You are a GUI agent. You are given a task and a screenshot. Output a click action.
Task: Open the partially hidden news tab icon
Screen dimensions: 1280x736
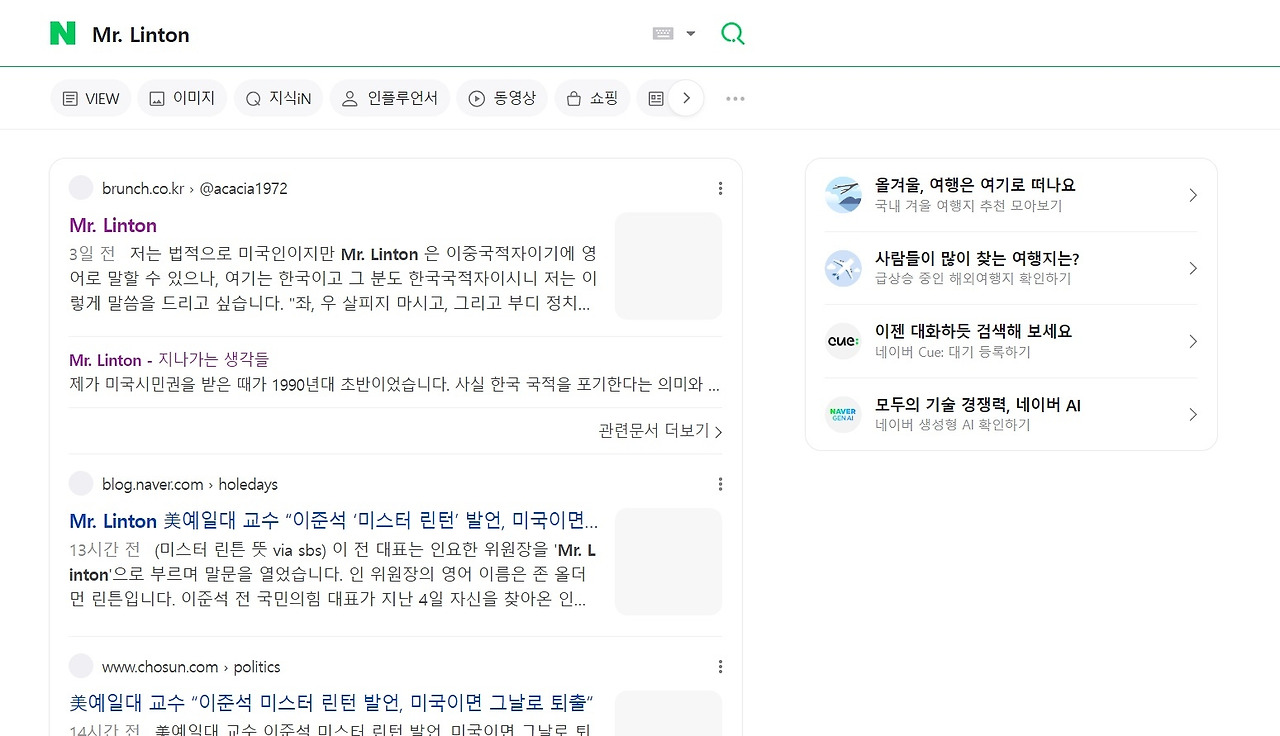656,98
